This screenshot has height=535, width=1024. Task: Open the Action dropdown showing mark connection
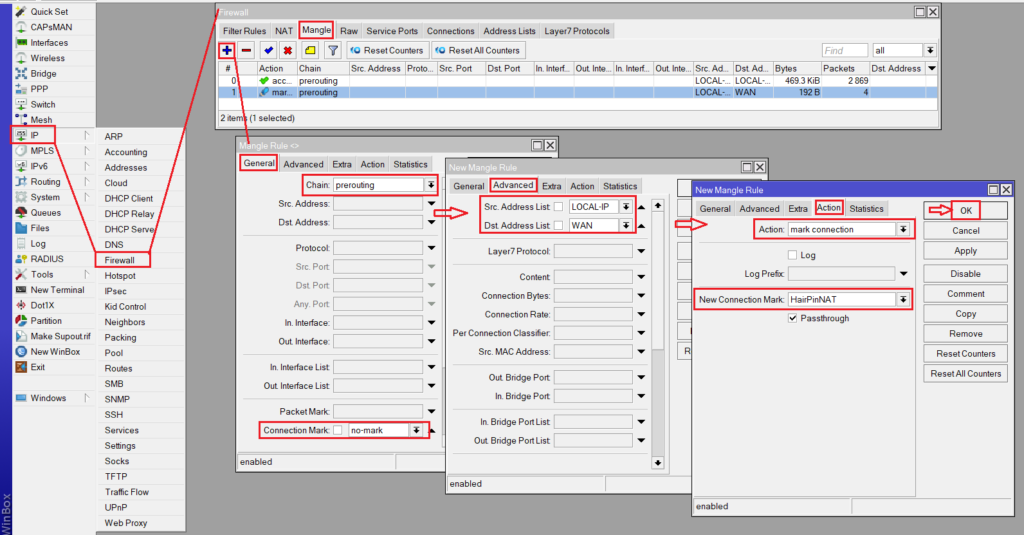(903, 229)
